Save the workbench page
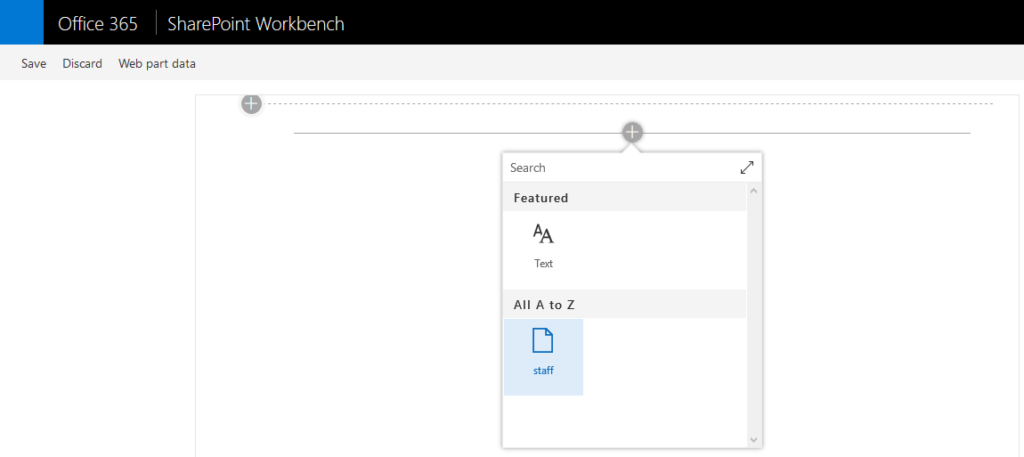 click(33, 63)
